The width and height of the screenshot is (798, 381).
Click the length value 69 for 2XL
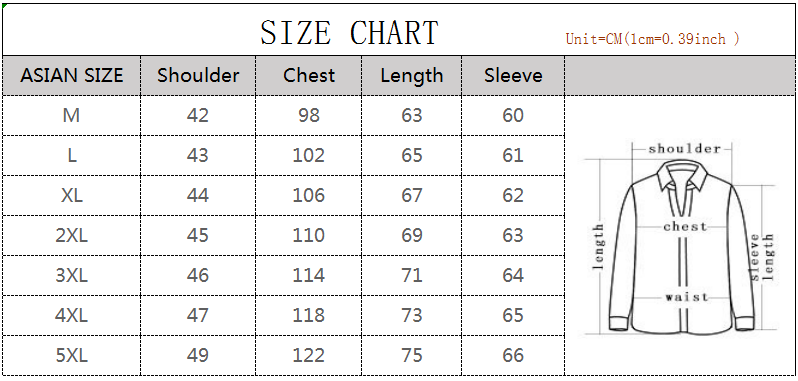412,235
